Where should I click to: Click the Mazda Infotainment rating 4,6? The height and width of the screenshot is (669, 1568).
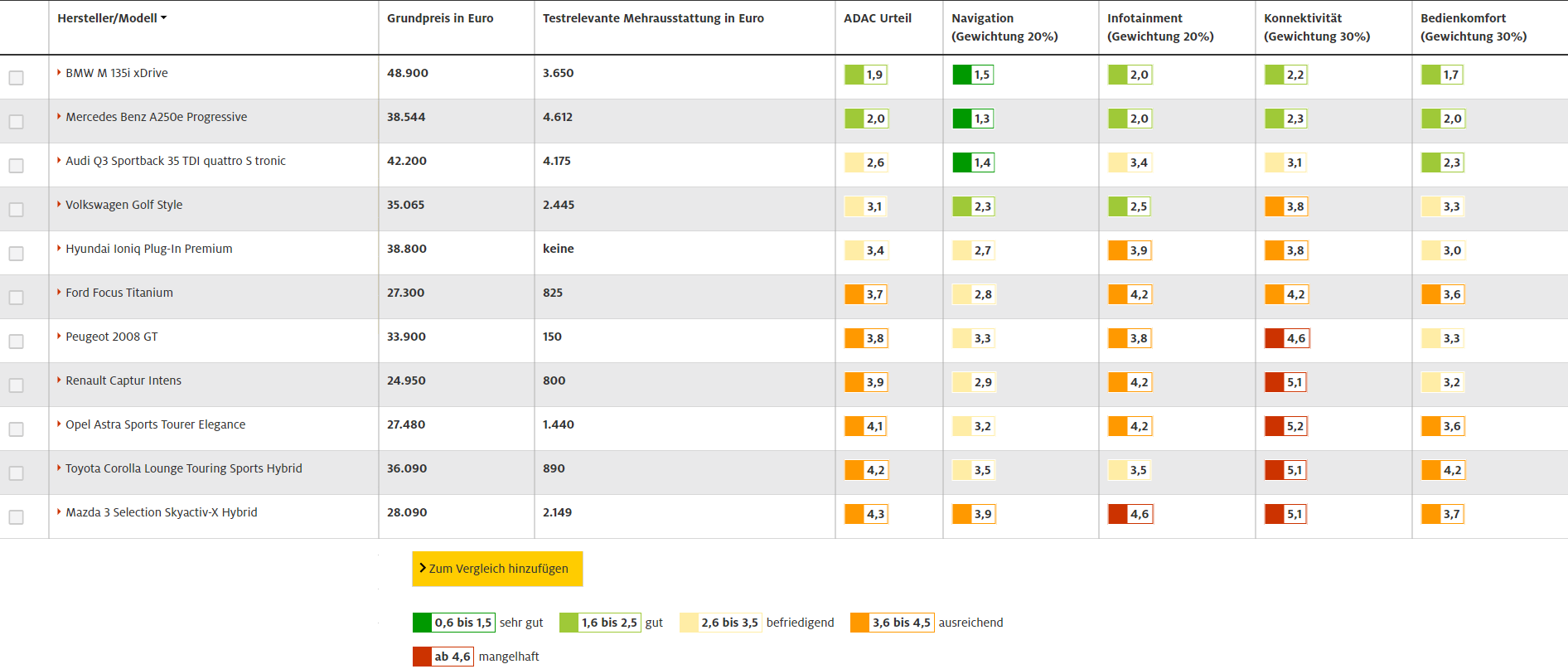[1130, 514]
